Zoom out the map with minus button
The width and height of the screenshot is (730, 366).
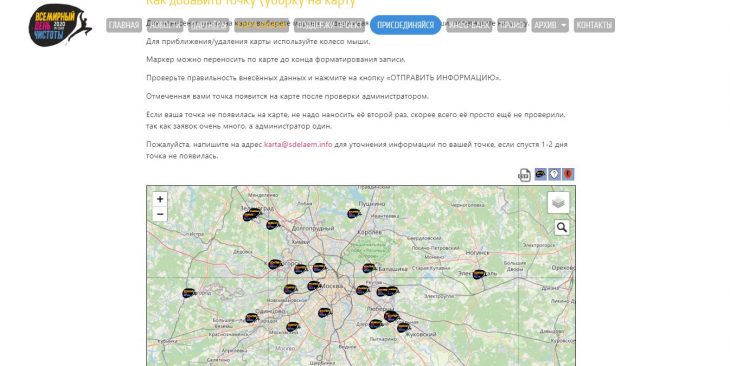(x=160, y=214)
